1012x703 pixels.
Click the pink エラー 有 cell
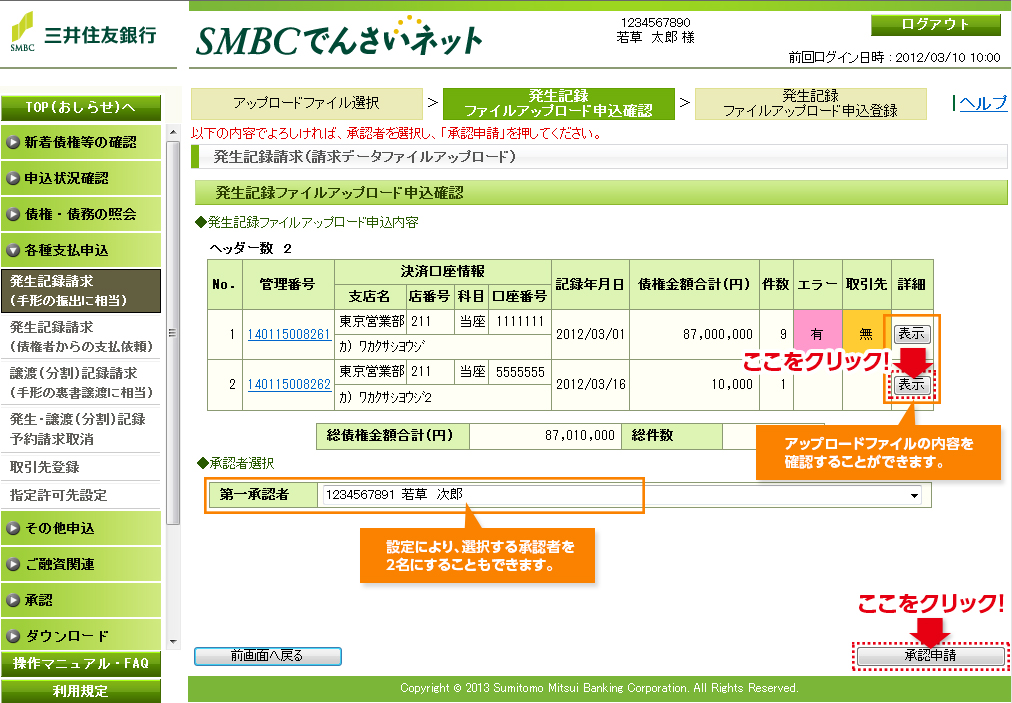[817, 334]
